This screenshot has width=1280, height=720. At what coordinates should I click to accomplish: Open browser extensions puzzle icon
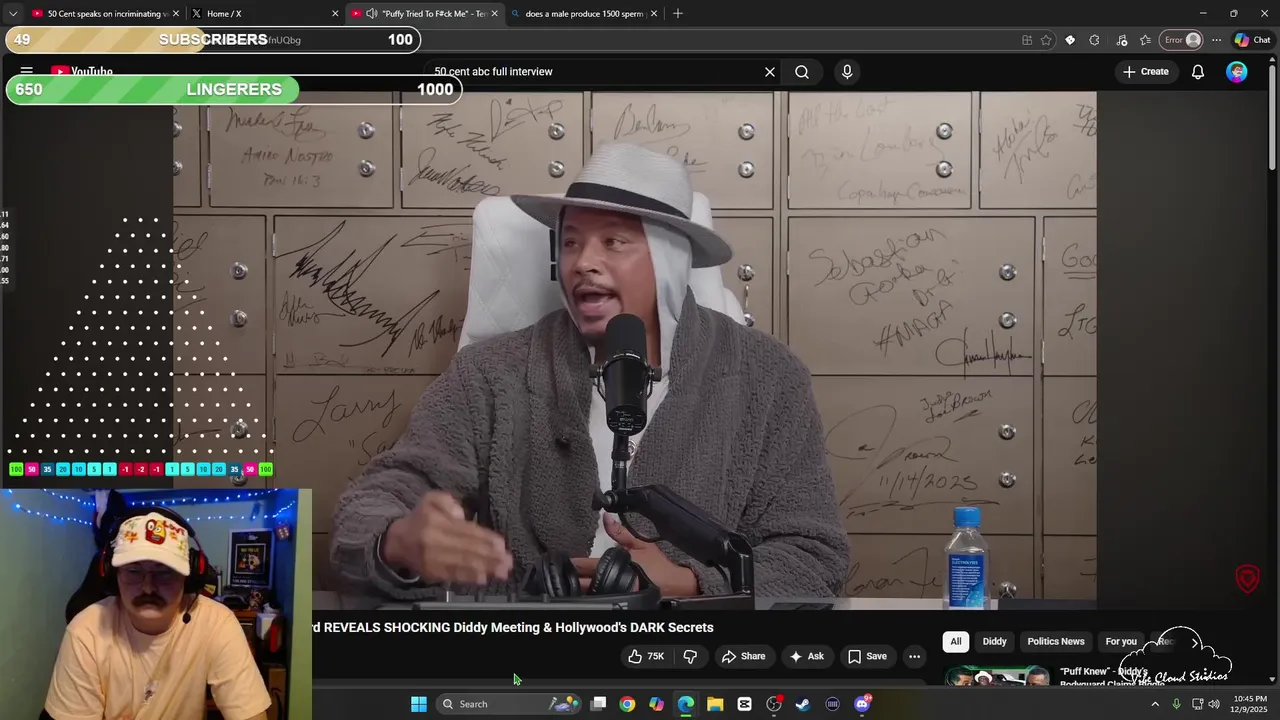coord(1094,40)
